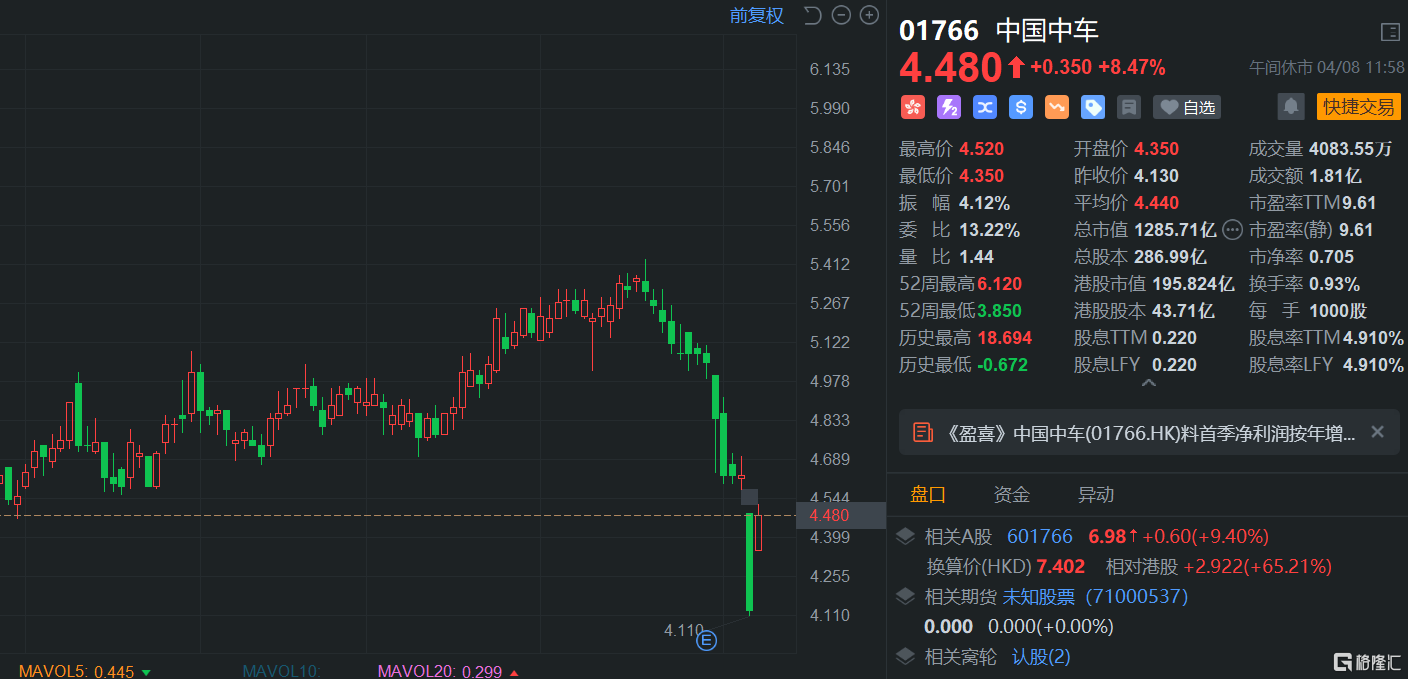1408x679 pixels.
Task: Click the MAVOL20 up arrow indicator
Action: (x=514, y=672)
